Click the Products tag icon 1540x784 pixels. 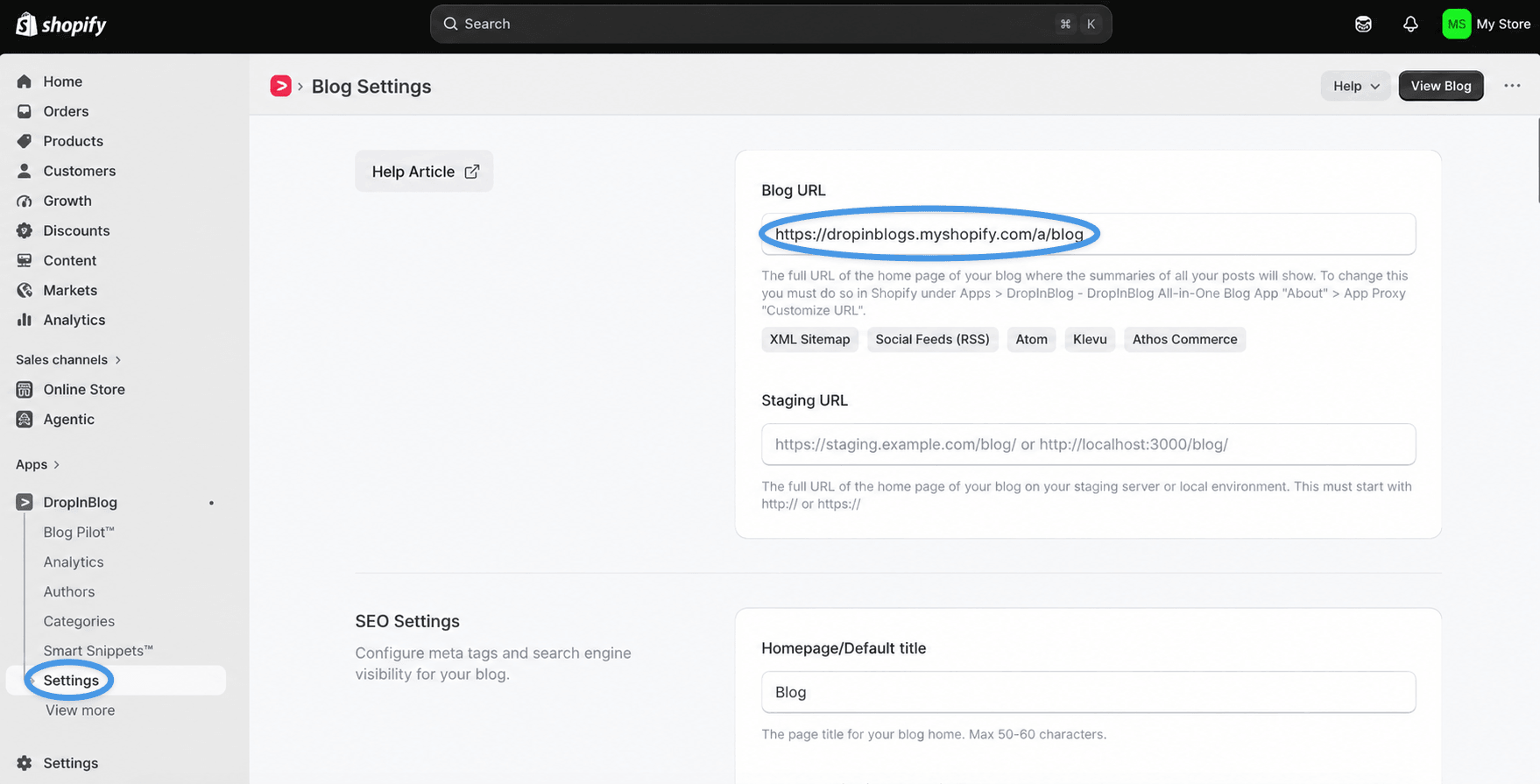click(x=25, y=141)
